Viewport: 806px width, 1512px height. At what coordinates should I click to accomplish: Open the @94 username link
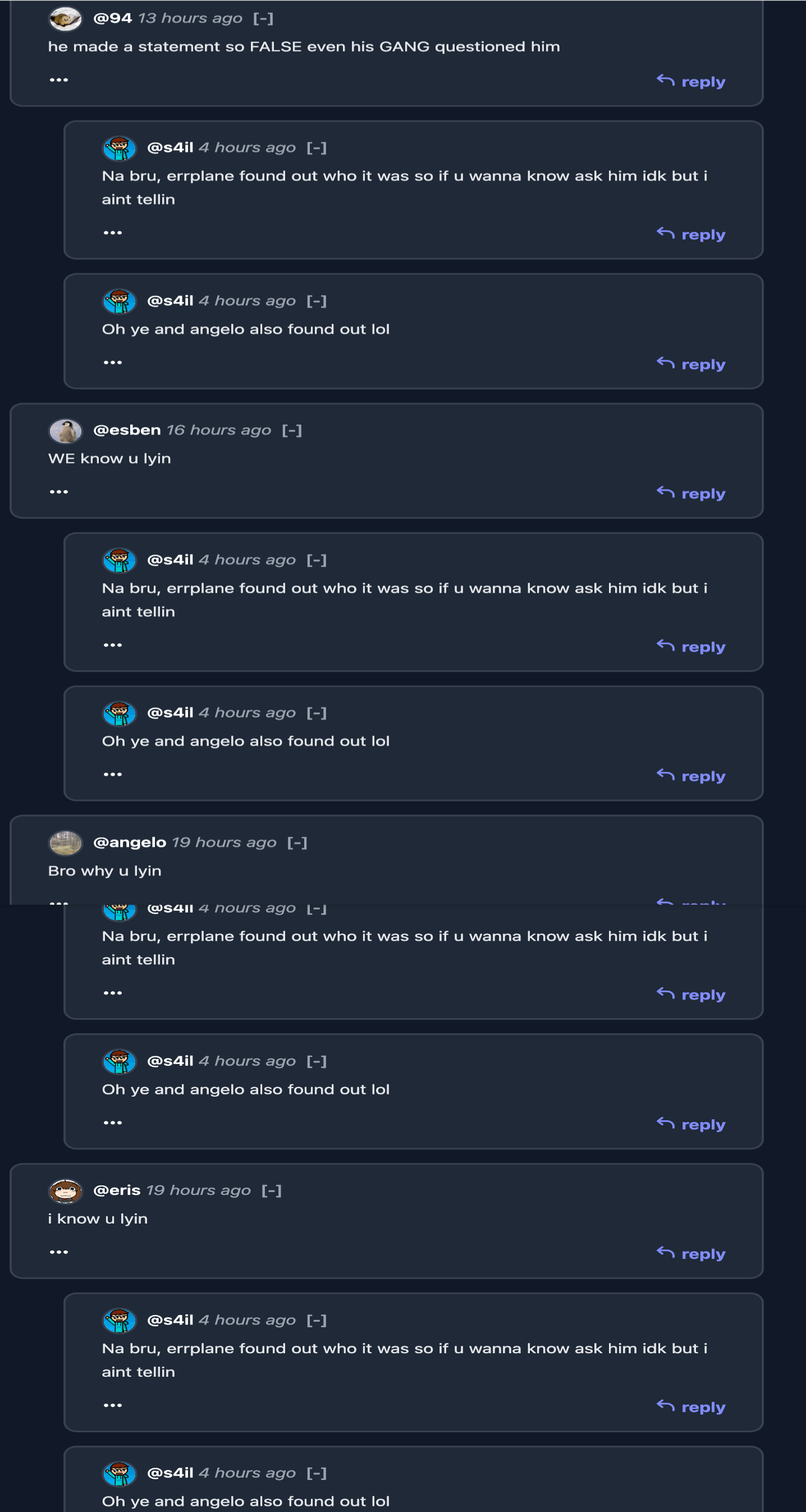(x=112, y=19)
